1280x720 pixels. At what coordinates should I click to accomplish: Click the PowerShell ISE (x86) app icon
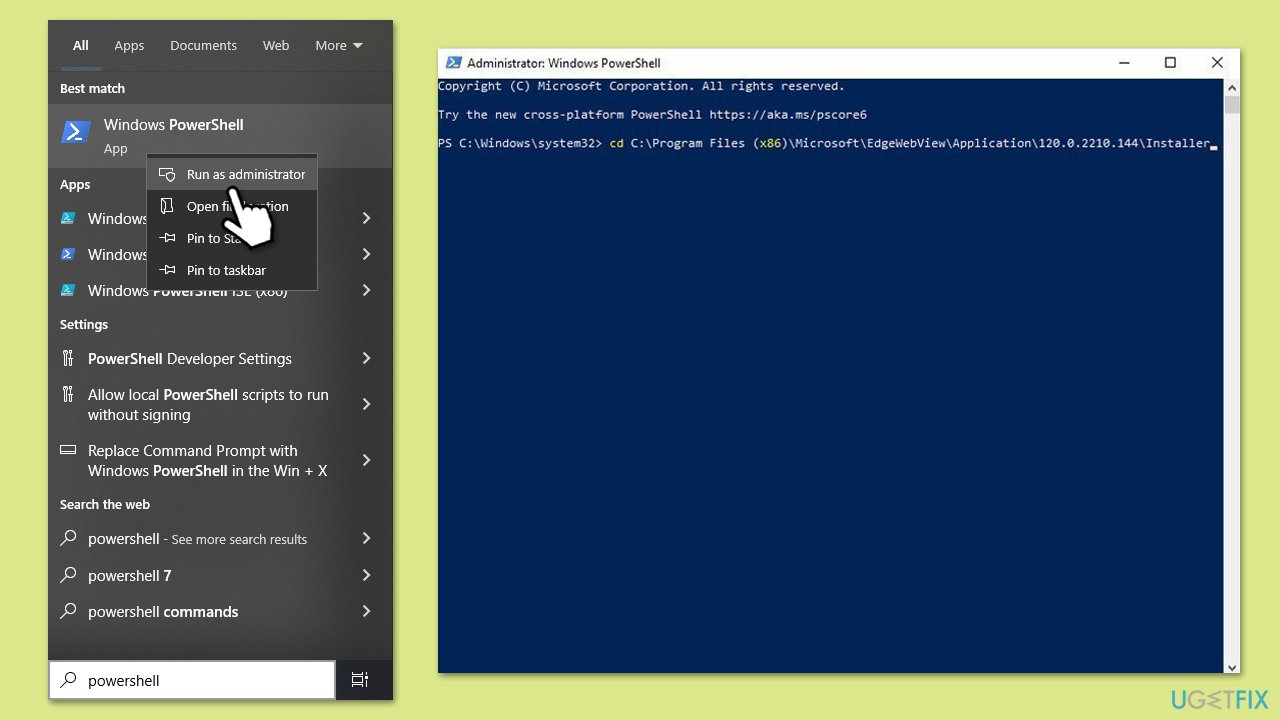68,290
